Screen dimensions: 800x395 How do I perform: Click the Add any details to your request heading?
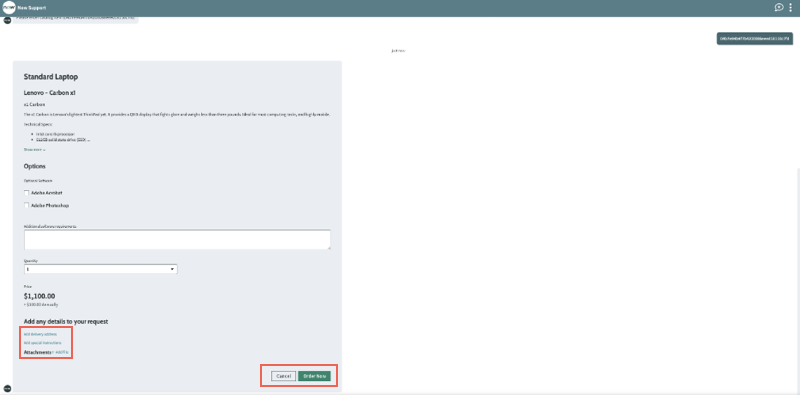66,322
